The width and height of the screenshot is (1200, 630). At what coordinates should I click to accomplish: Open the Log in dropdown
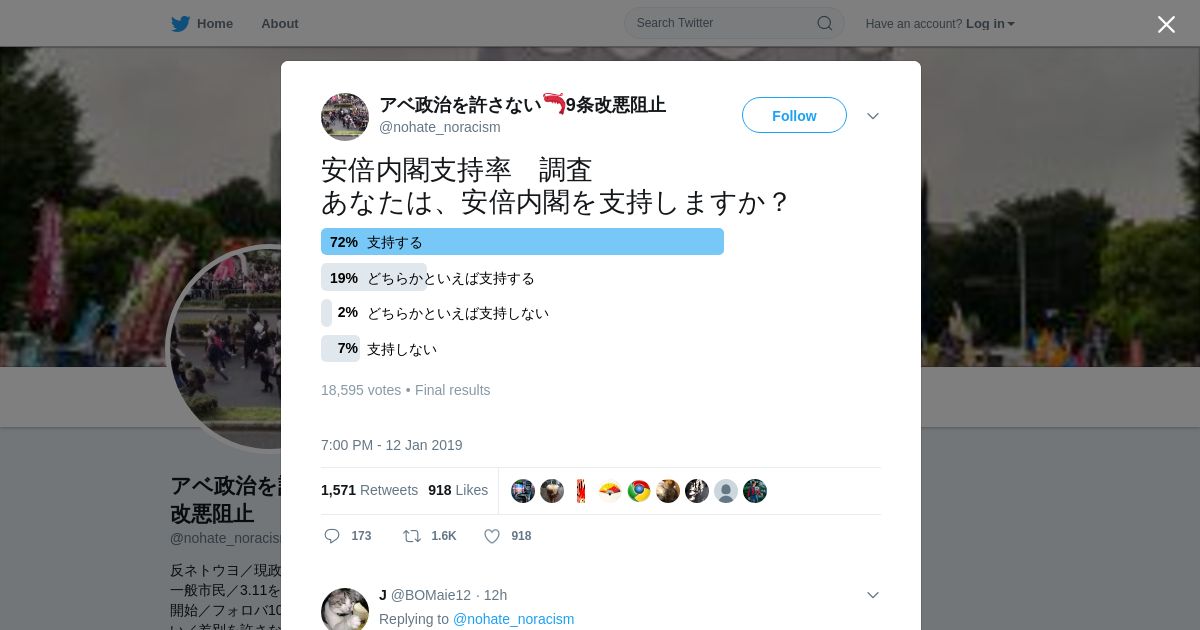coord(990,23)
